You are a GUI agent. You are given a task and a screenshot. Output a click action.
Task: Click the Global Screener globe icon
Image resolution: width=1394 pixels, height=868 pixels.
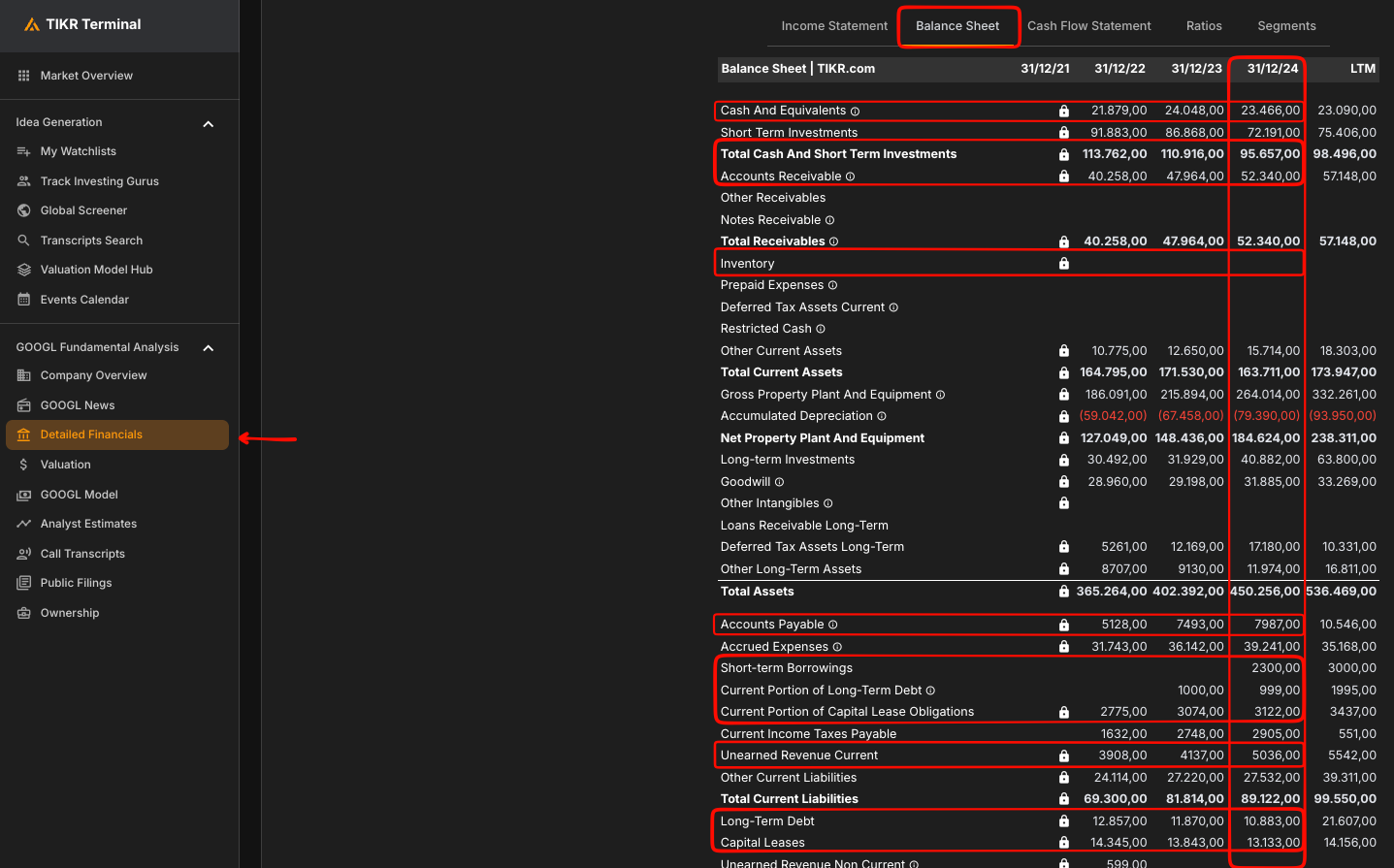[x=24, y=210]
